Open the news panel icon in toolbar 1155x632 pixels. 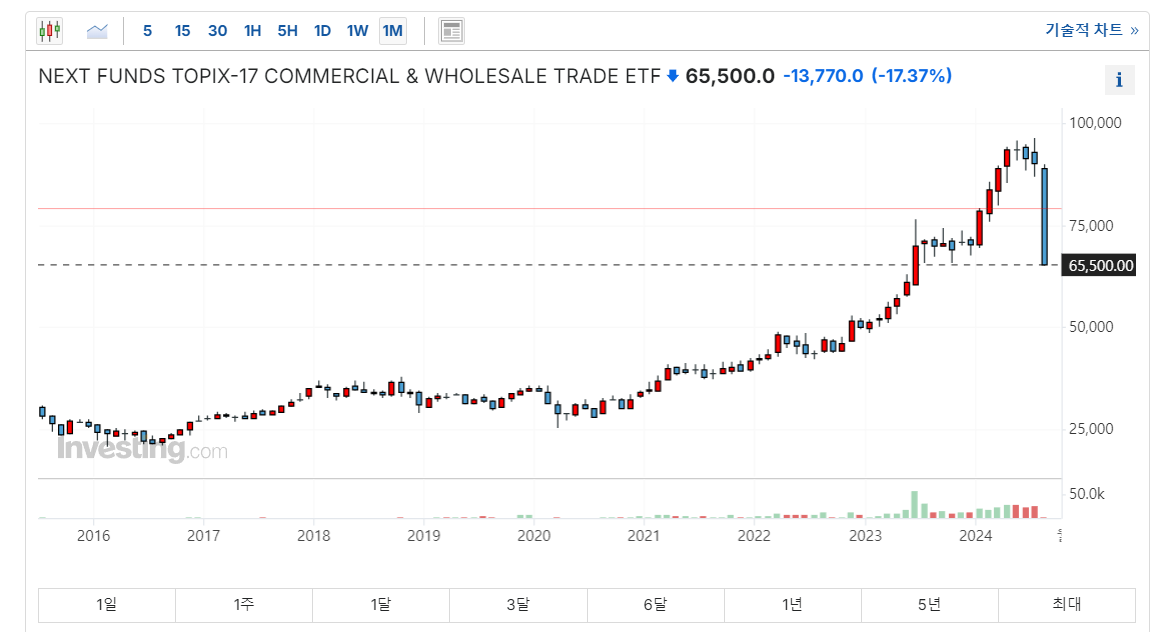point(451,31)
